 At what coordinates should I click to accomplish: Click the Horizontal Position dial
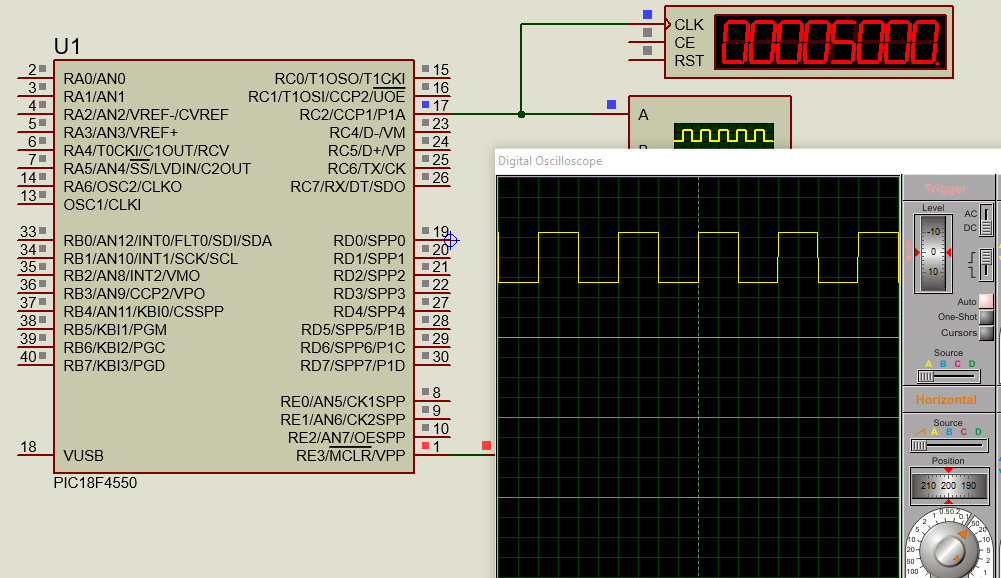click(948, 486)
